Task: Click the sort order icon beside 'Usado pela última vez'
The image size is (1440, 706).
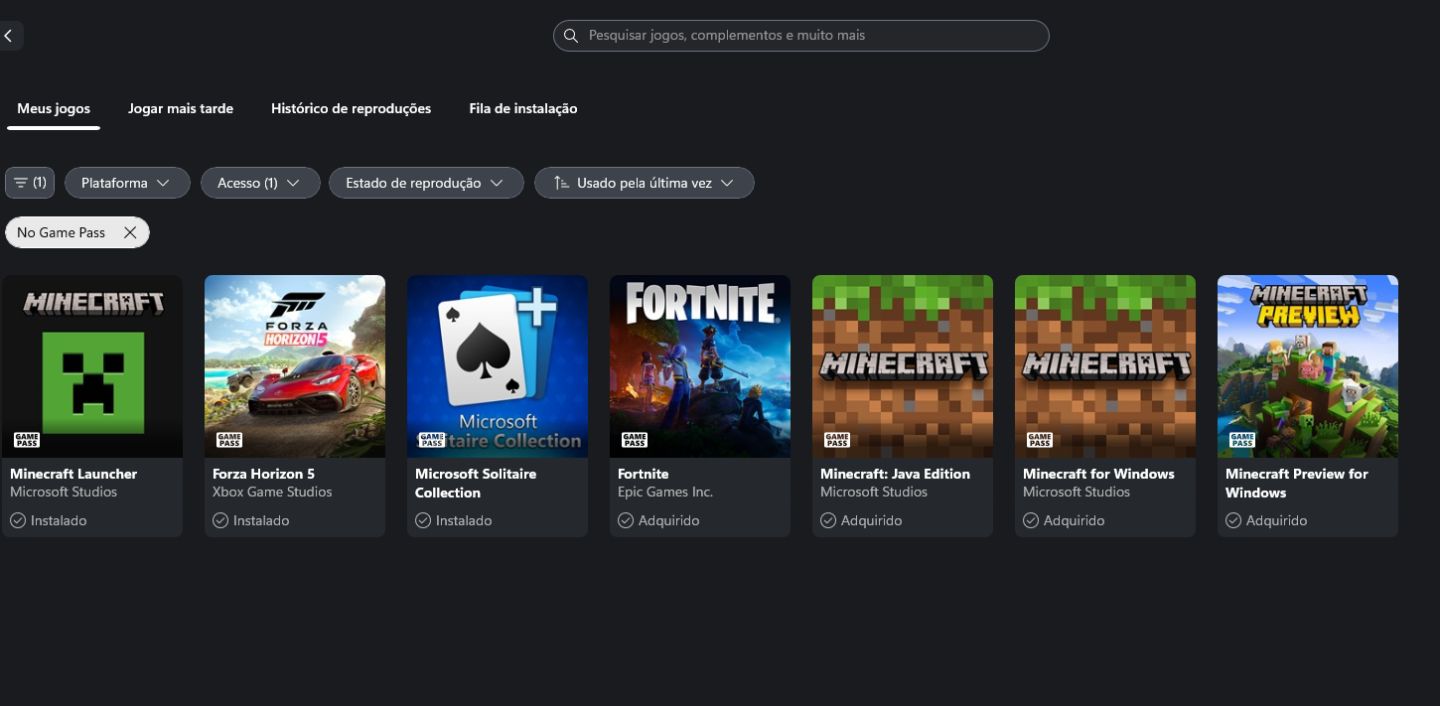Action: [x=561, y=183]
